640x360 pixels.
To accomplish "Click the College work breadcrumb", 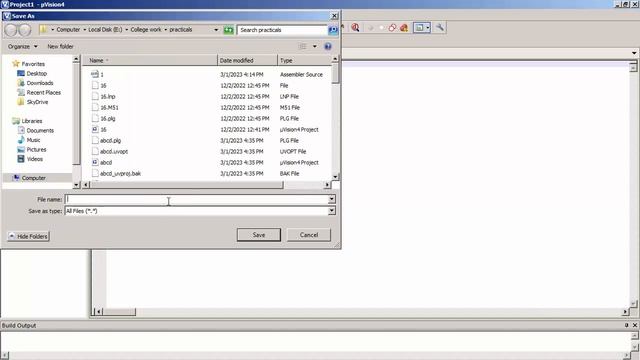I will (146, 30).
